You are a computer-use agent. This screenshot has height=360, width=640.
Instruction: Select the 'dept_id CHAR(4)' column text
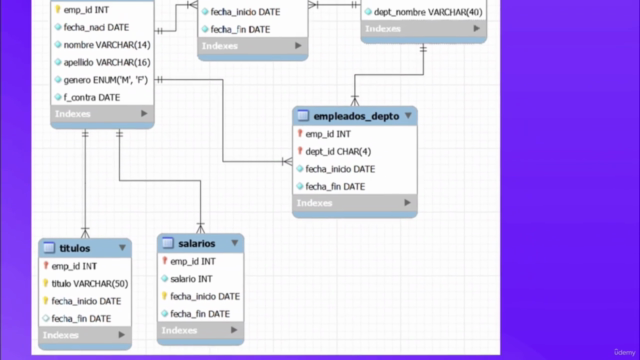pyautogui.click(x=338, y=151)
